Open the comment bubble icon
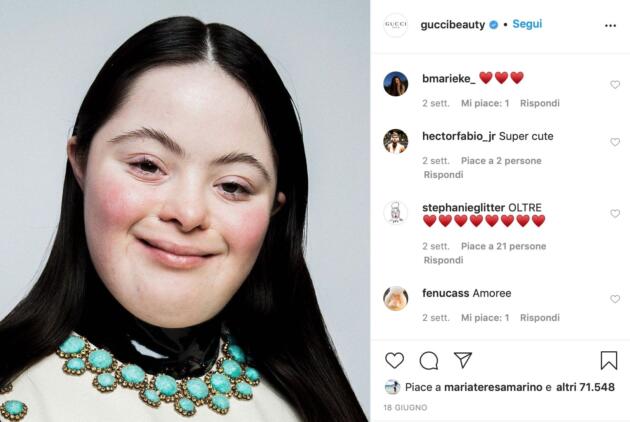This screenshot has width=630, height=422. tap(429, 361)
